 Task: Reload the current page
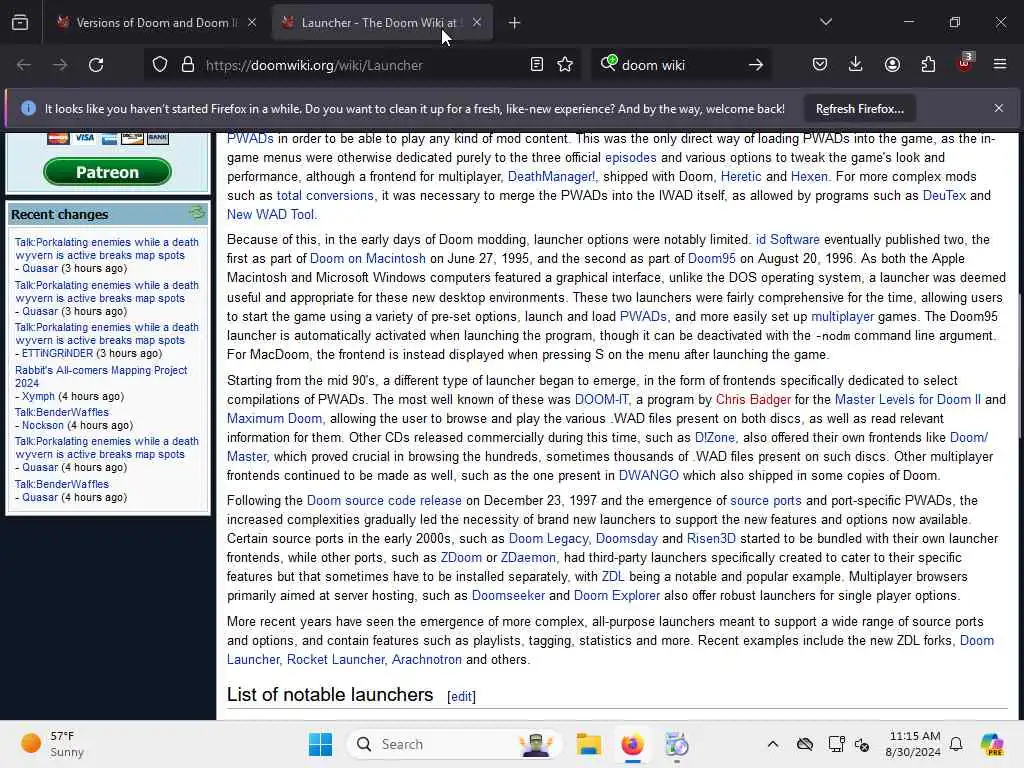coord(96,65)
